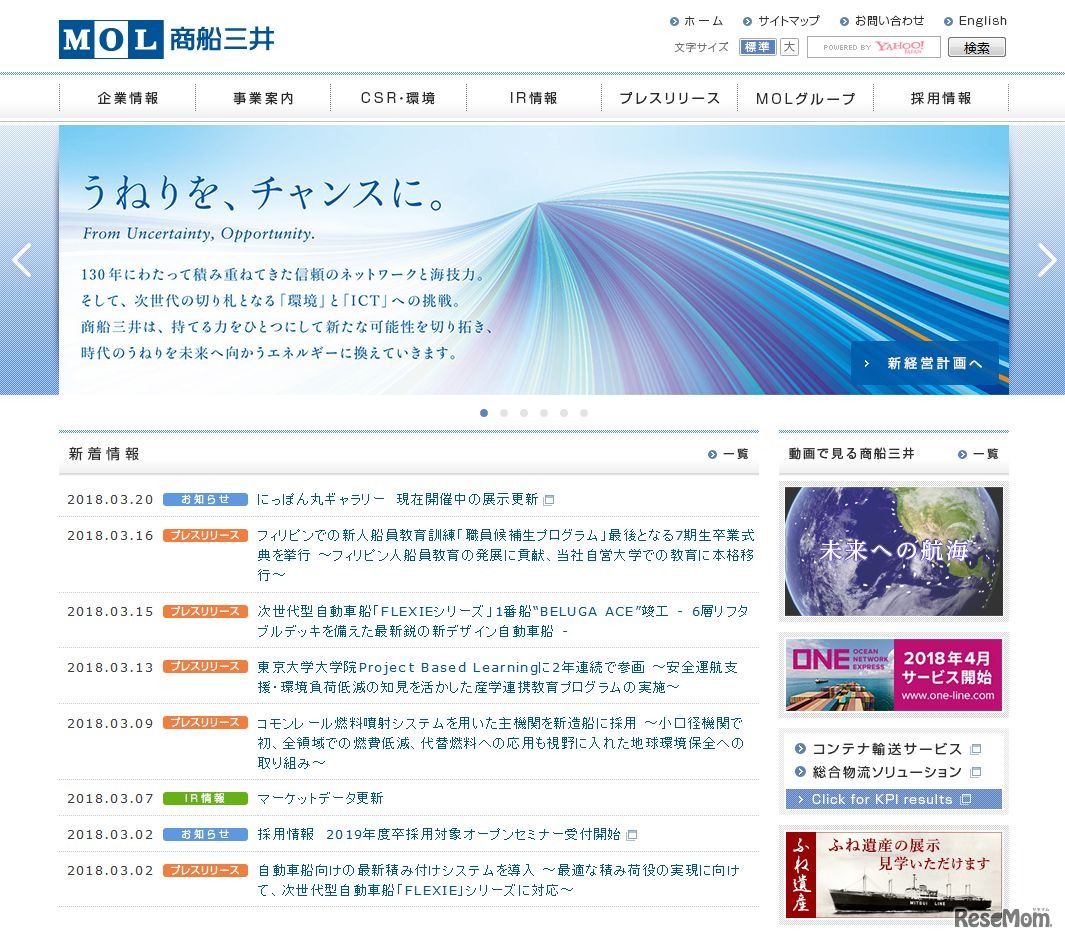Open the プレスリリース menu

click(670, 99)
